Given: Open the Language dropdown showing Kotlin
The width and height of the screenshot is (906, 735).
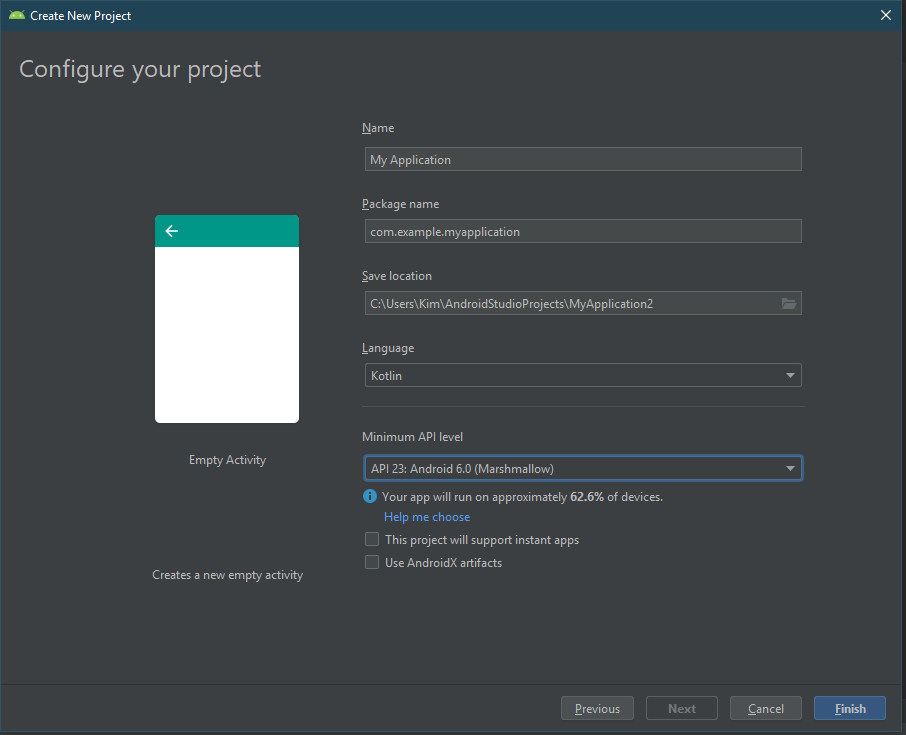Looking at the screenshot, I should pyautogui.click(x=582, y=375).
